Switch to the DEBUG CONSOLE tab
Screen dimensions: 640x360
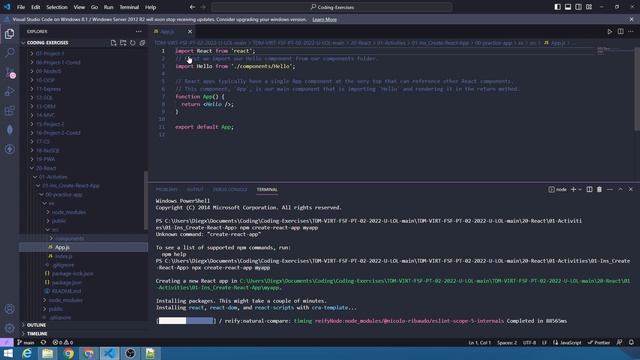pyautogui.click(x=230, y=189)
